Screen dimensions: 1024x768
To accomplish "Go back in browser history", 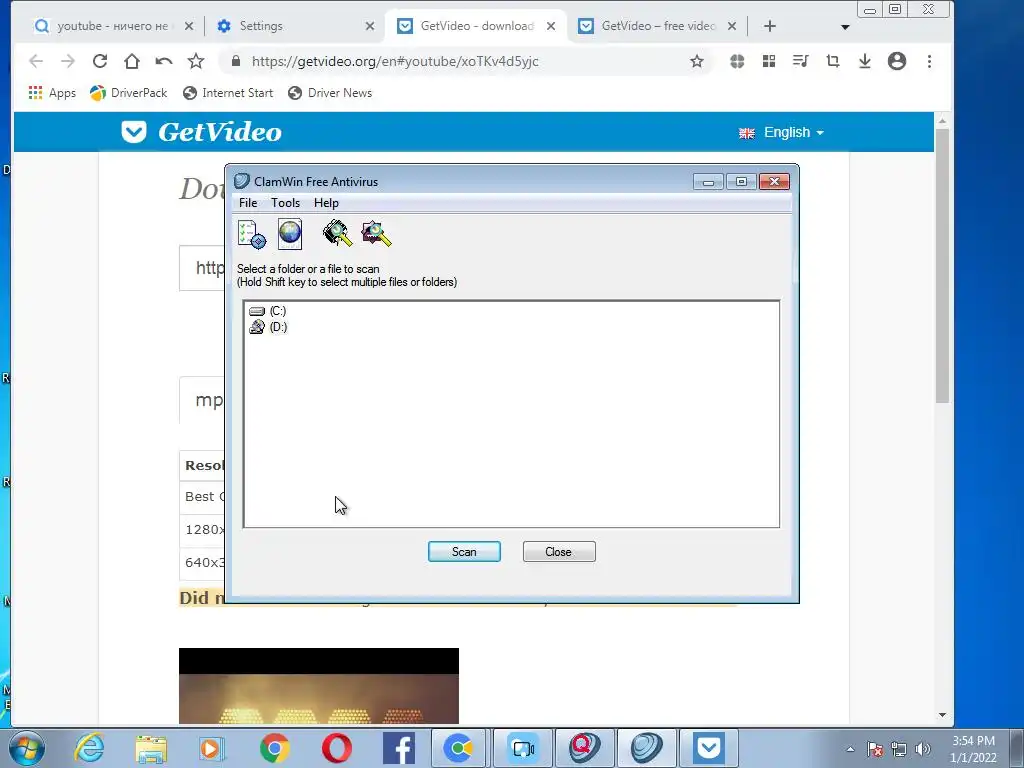I will [36, 61].
